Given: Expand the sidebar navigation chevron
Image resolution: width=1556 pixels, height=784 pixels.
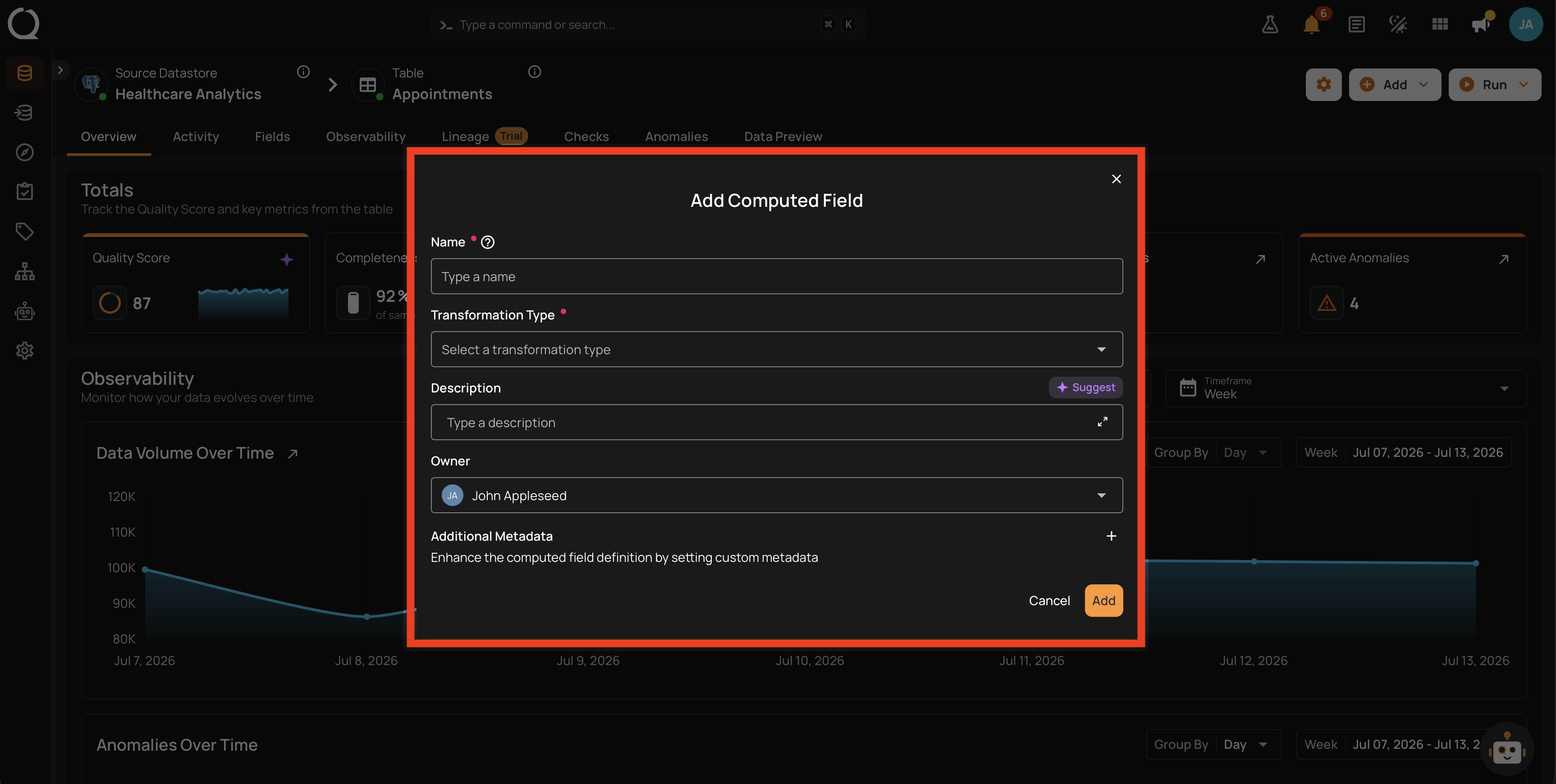Looking at the screenshot, I should [60, 70].
